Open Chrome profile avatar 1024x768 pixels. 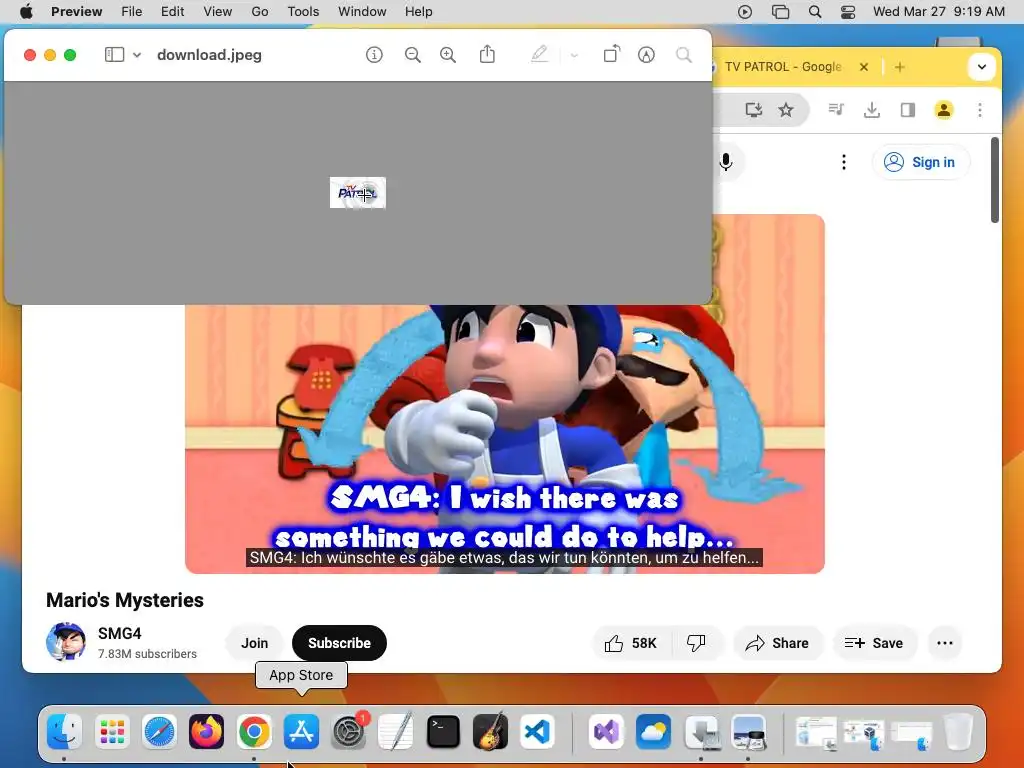coord(944,110)
